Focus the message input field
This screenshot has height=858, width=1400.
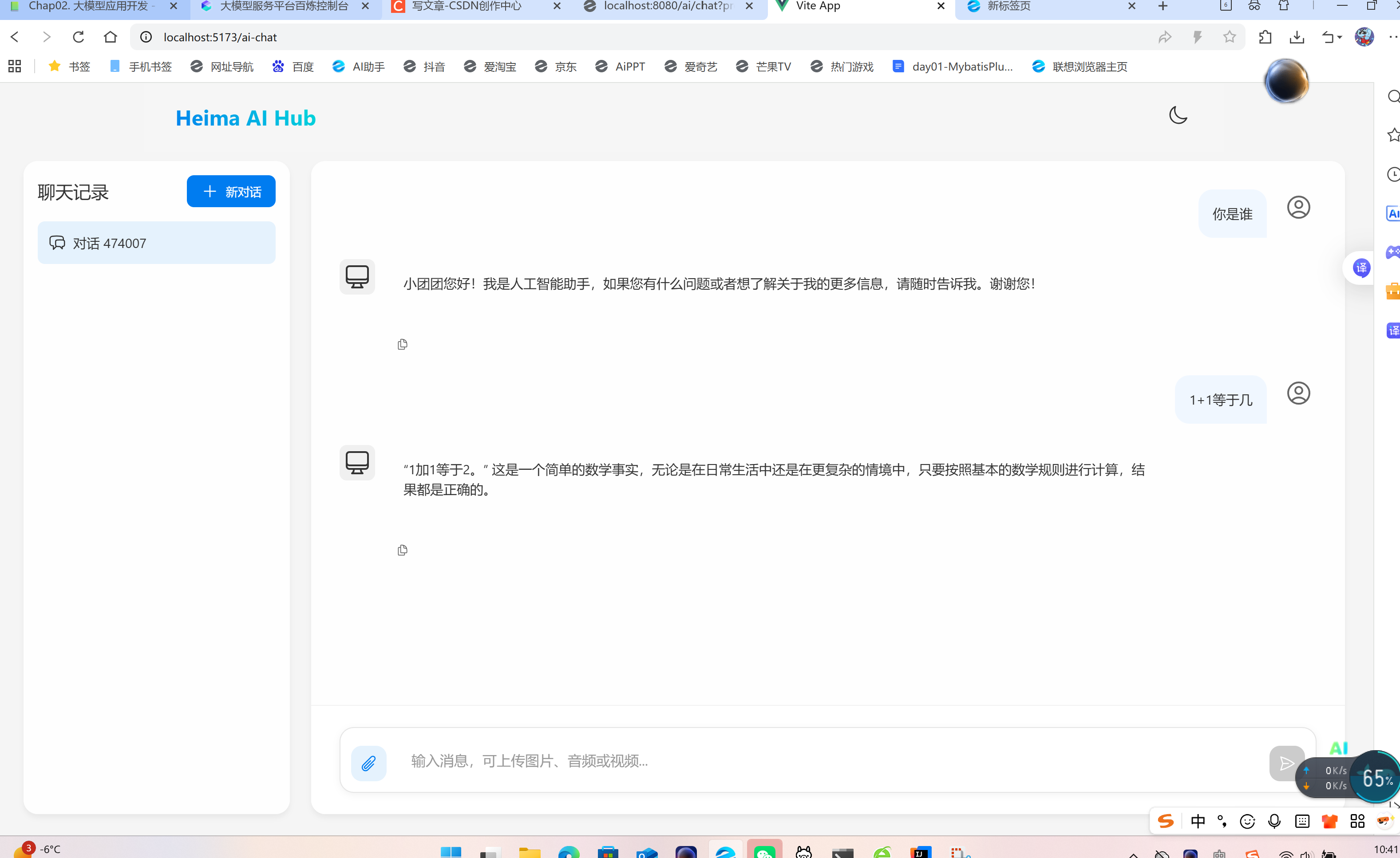pyautogui.click(x=795, y=761)
